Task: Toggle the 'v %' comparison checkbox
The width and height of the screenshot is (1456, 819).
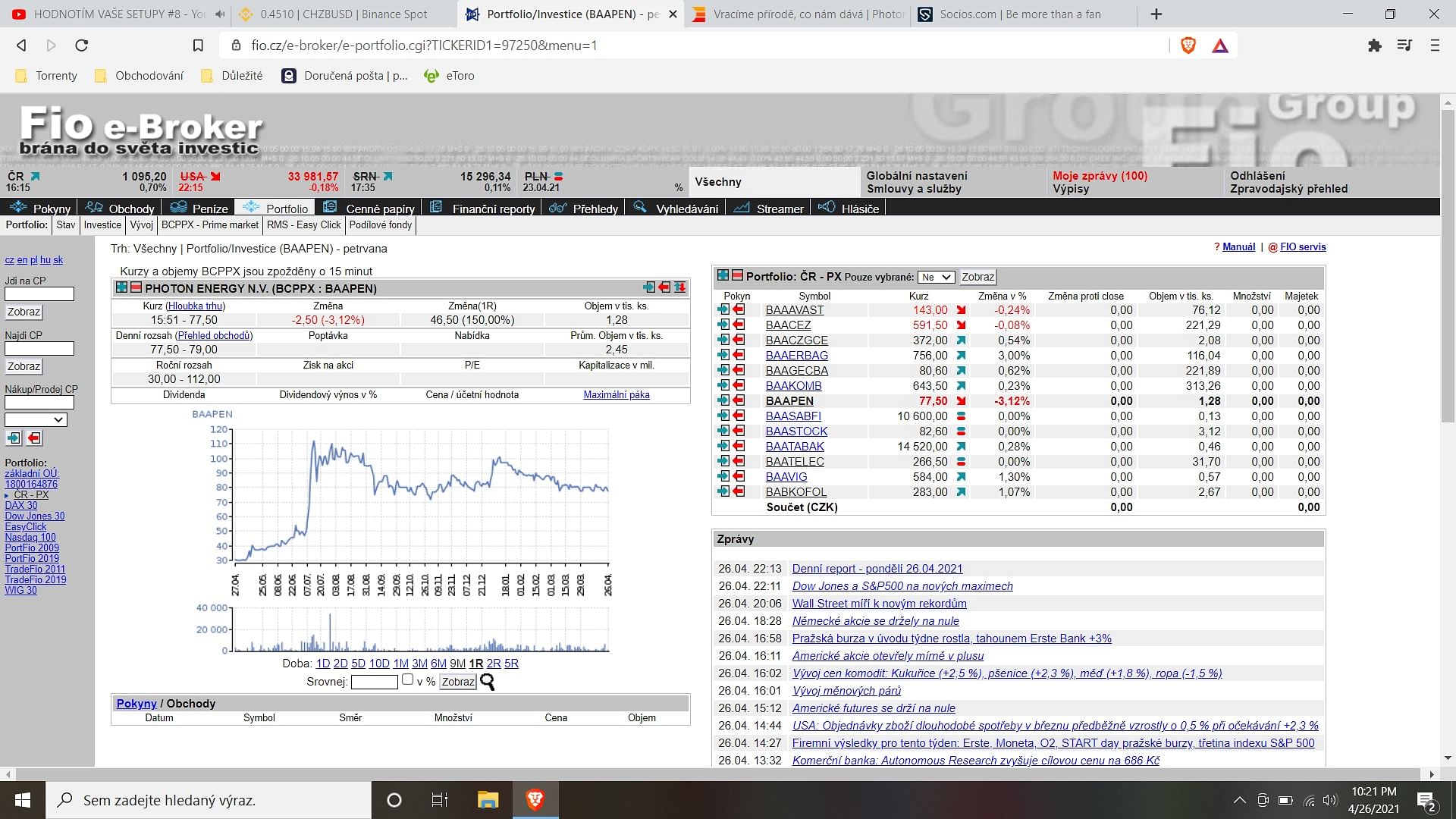Action: click(407, 679)
